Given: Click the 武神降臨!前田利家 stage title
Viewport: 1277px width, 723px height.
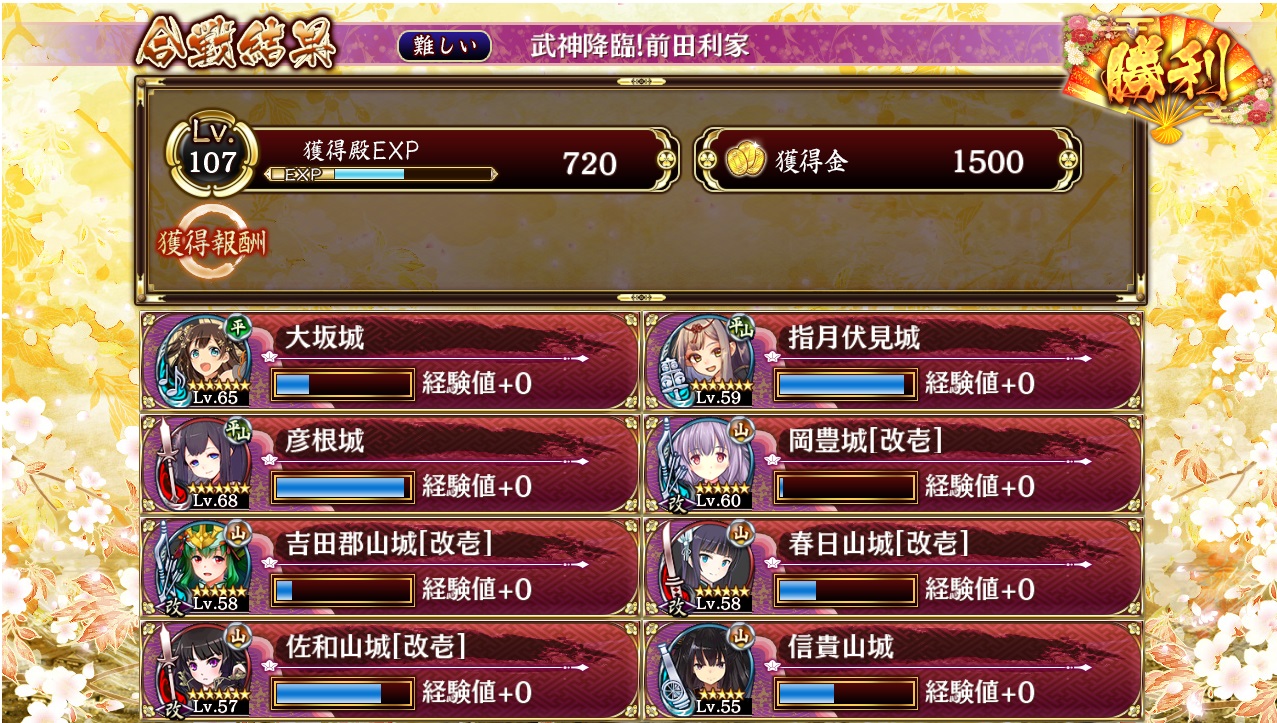Looking at the screenshot, I should point(640,46).
